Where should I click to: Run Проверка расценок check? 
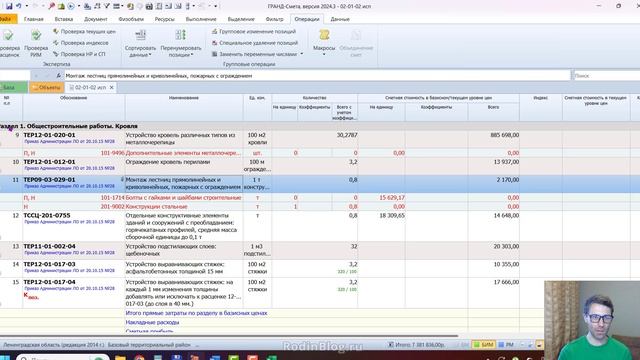pyautogui.click(x=8, y=43)
